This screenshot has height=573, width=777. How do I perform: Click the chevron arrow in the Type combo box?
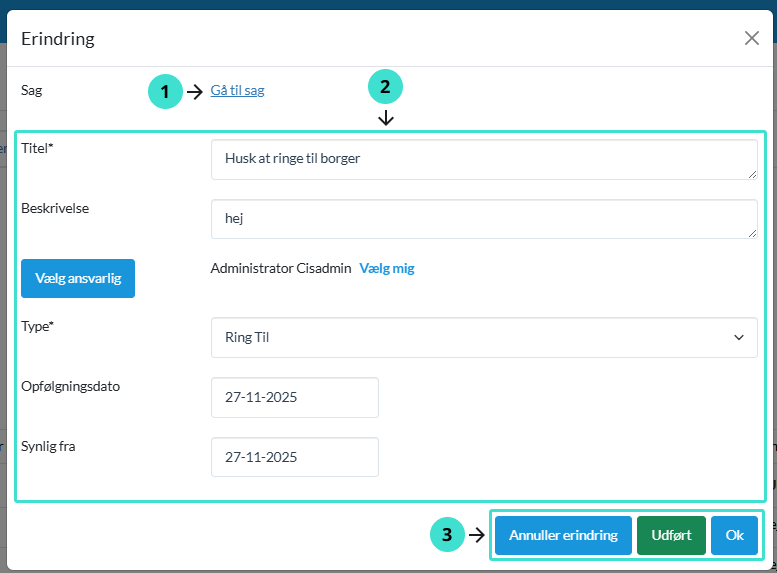739,338
